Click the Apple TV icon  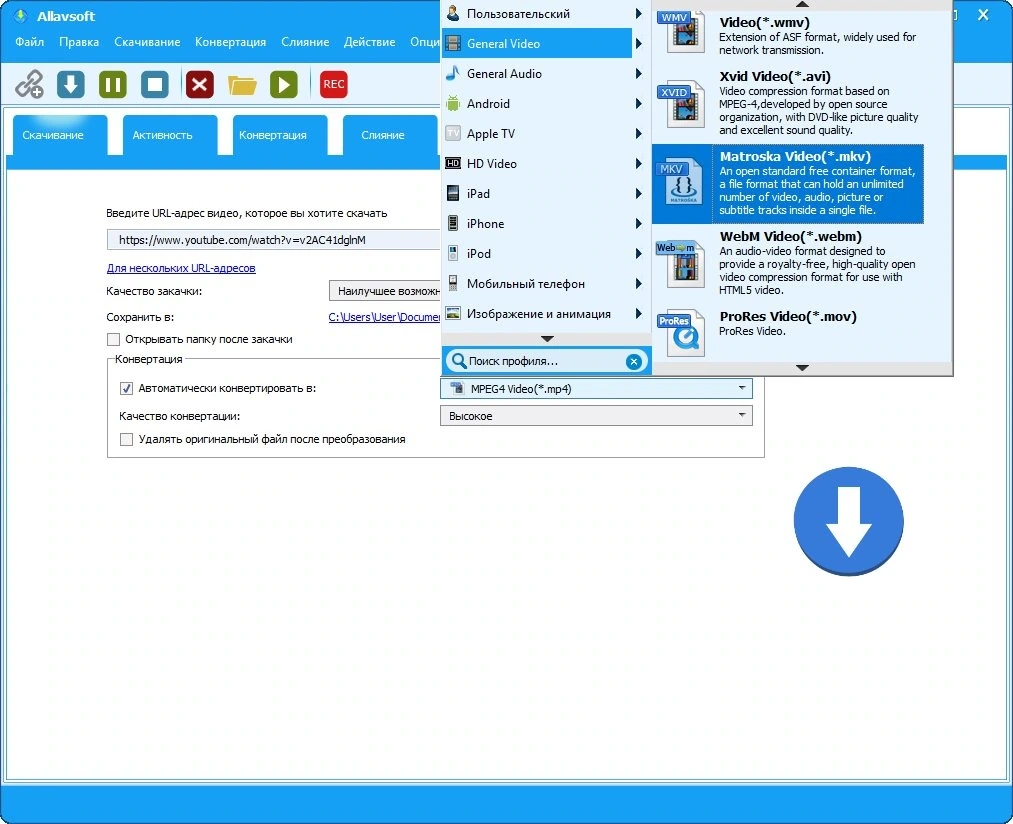[x=454, y=133]
